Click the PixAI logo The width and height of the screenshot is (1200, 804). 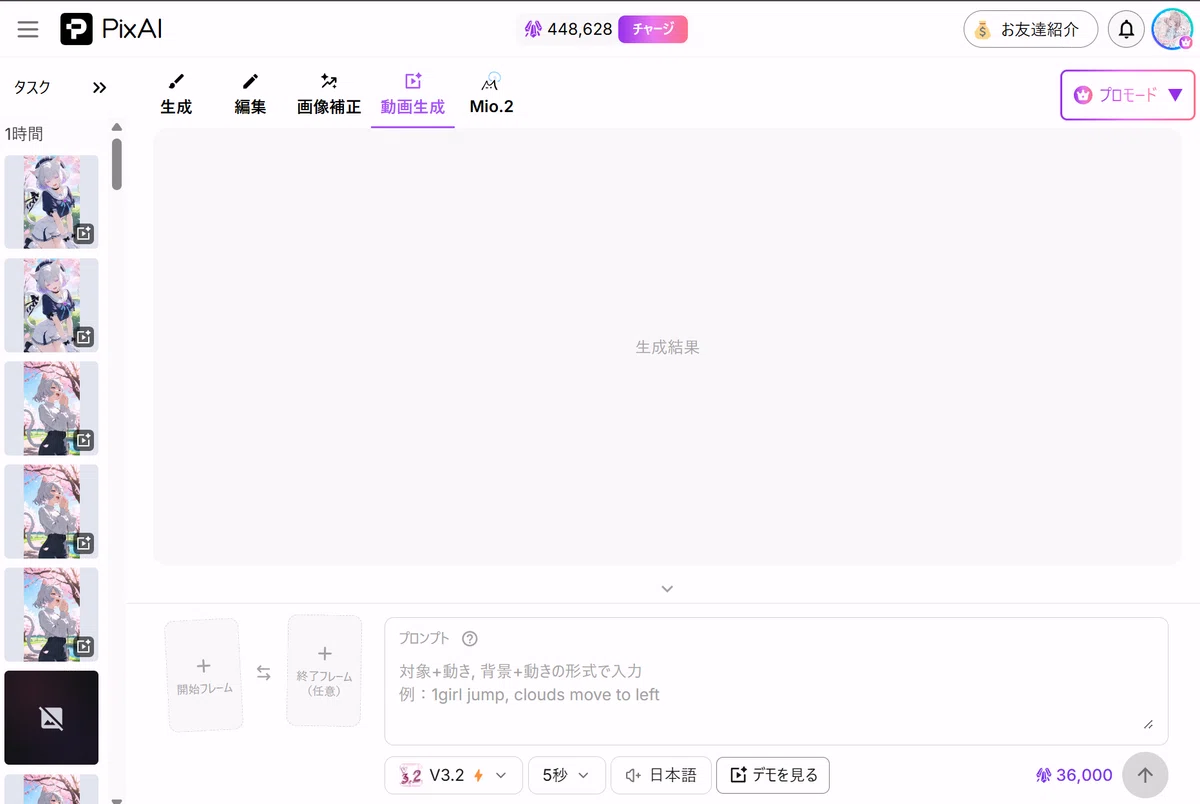point(111,29)
